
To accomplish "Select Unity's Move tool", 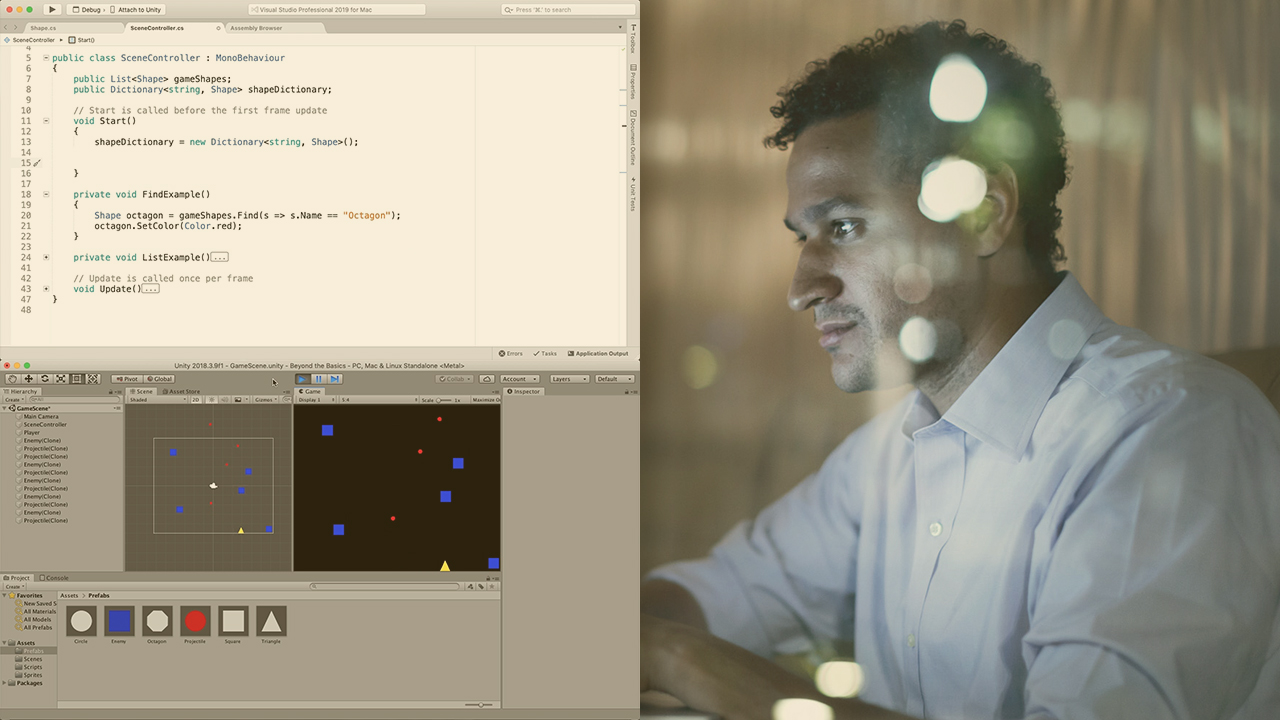I will pos(28,379).
